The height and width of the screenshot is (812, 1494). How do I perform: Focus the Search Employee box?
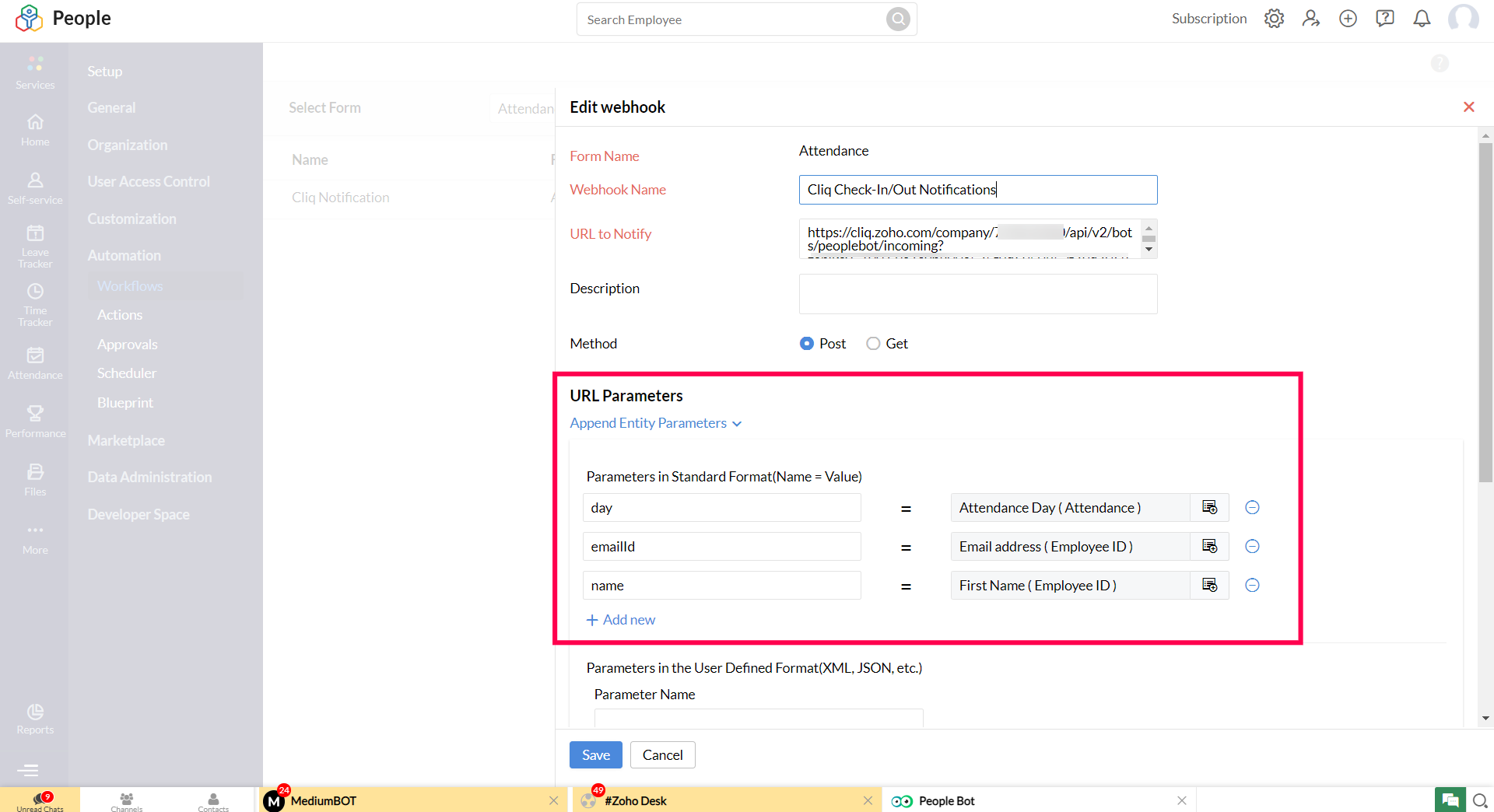(731, 19)
